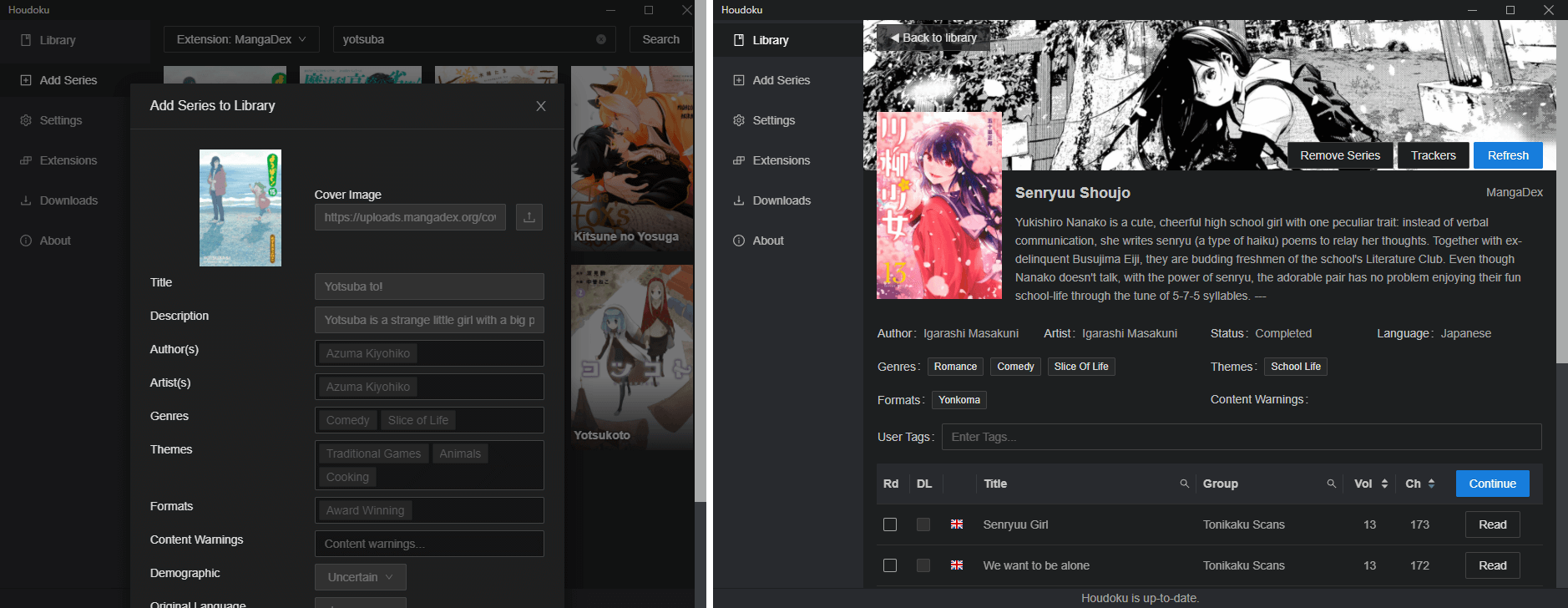Click the Add Series plus icon in right window
Image resolution: width=1568 pixels, height=608 pixels.
[739, 80]
